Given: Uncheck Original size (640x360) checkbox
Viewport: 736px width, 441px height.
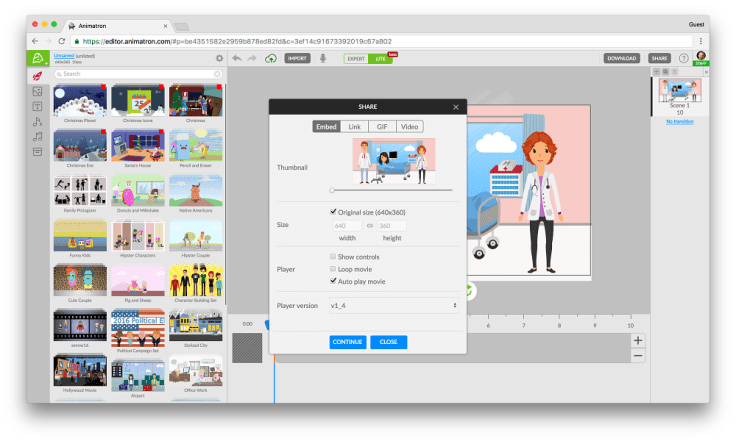Looking at the screenshot, I should pyautogui.click(x=333, y=212).
